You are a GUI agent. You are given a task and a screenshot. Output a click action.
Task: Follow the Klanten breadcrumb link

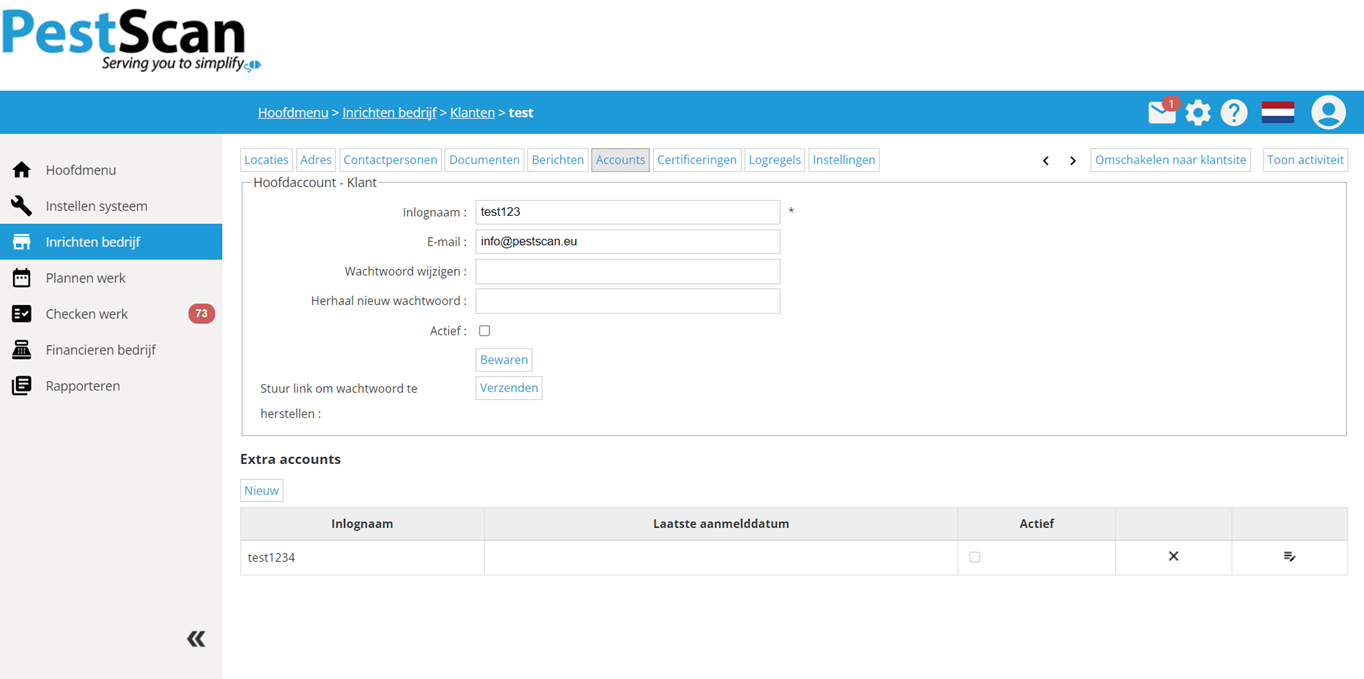472,113
